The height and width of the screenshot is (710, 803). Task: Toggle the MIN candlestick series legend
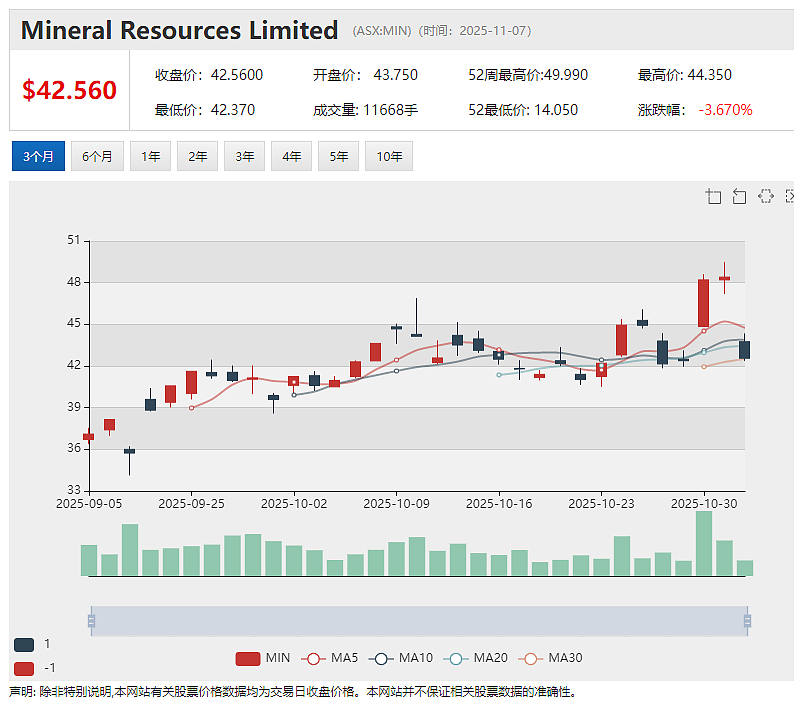pos(263,658)
